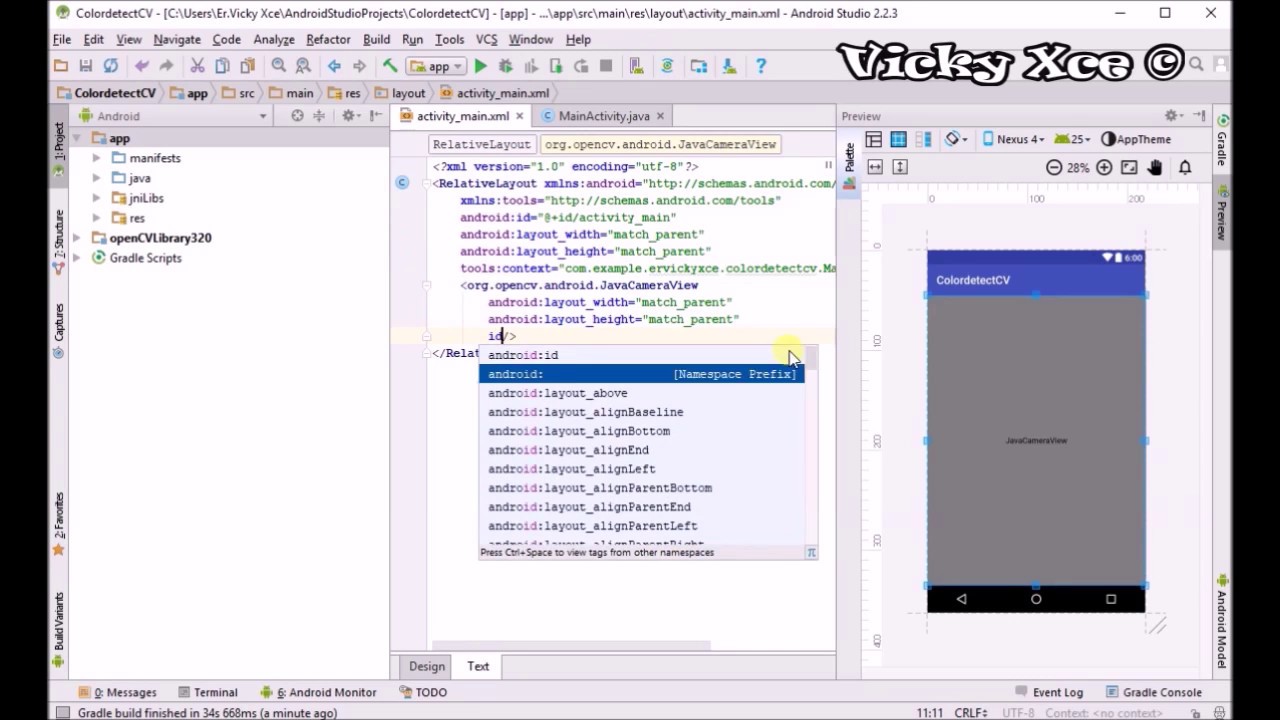Toggle blueprint view in preview
The height and width of the screenshot is (720, 1280).
[898, 140]
